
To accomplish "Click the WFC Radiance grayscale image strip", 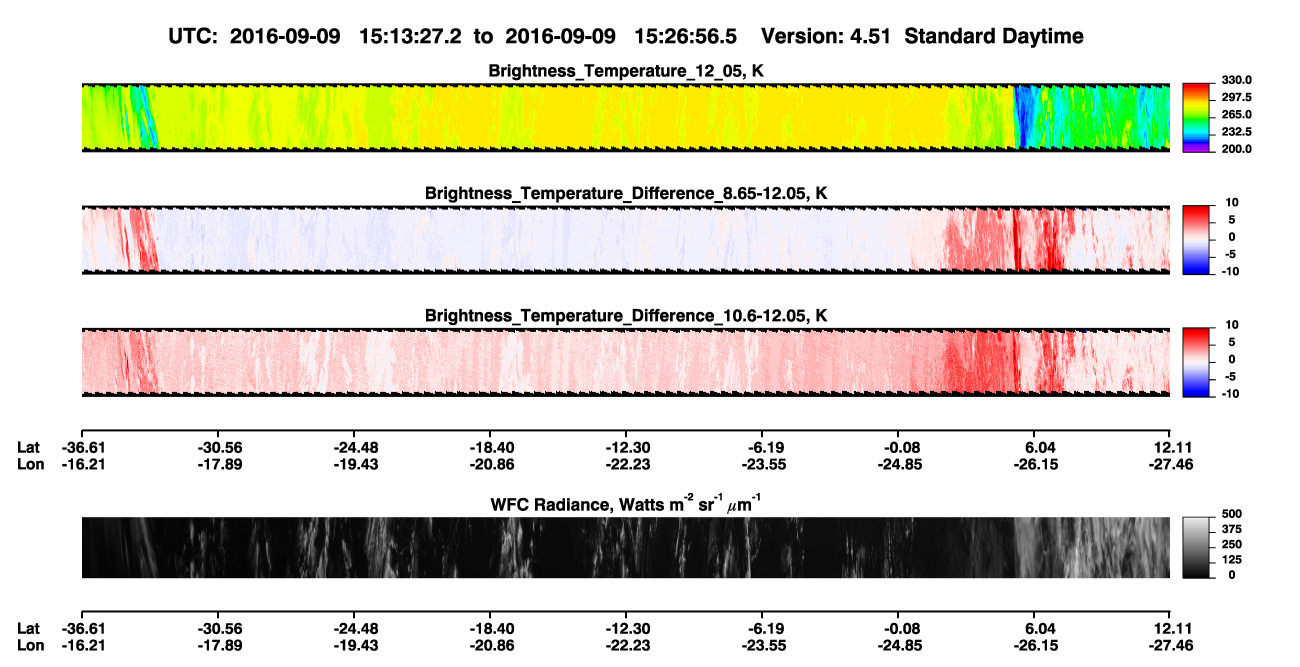I will (625, 547).
